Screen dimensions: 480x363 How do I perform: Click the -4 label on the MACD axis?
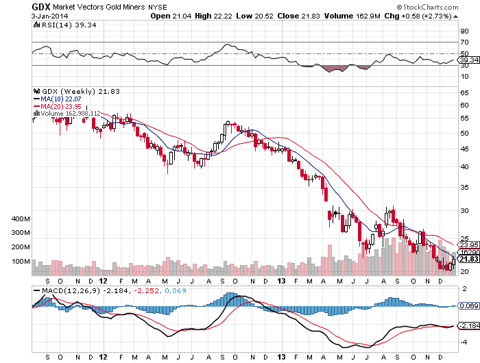tap(464, 342)
